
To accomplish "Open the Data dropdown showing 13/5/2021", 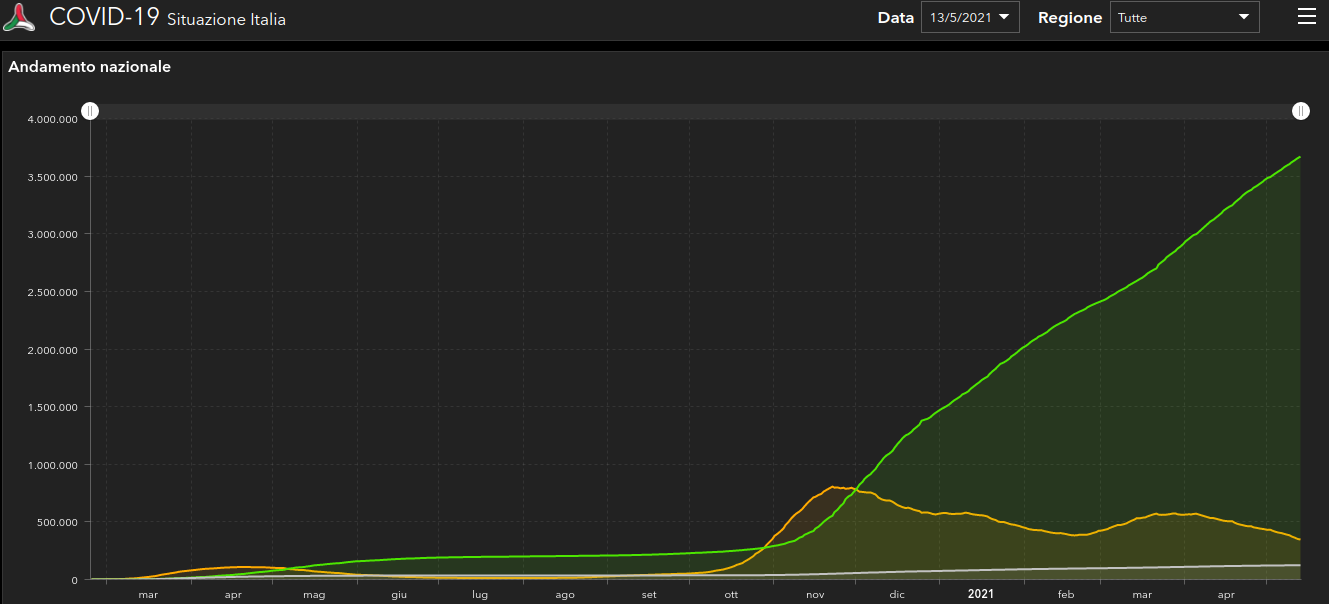I will point(969,17).
